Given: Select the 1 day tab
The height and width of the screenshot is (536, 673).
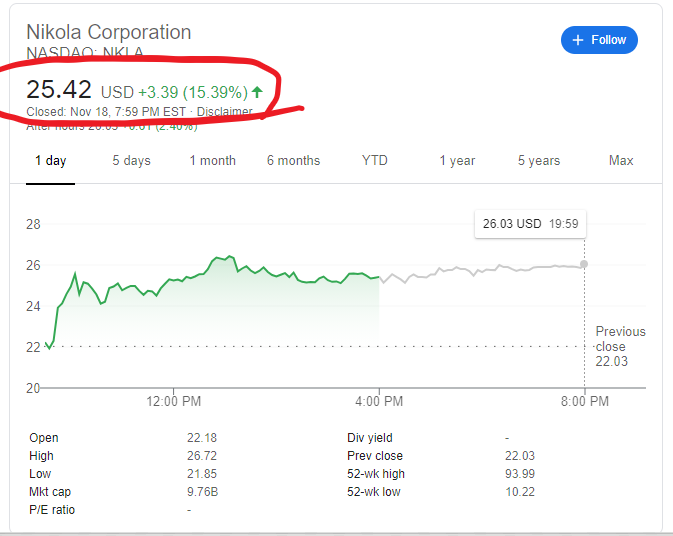Looking at the screenshot, I should (51, 160).
